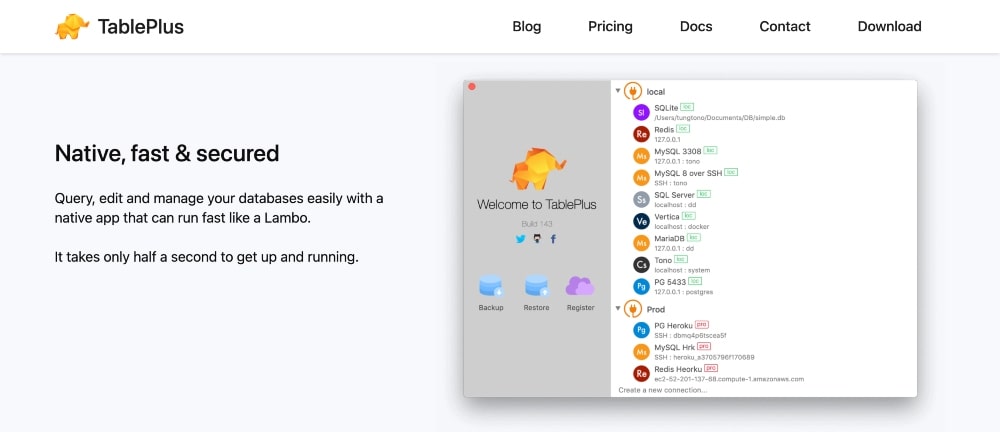Collapse the local connection group

pos(617,91)
